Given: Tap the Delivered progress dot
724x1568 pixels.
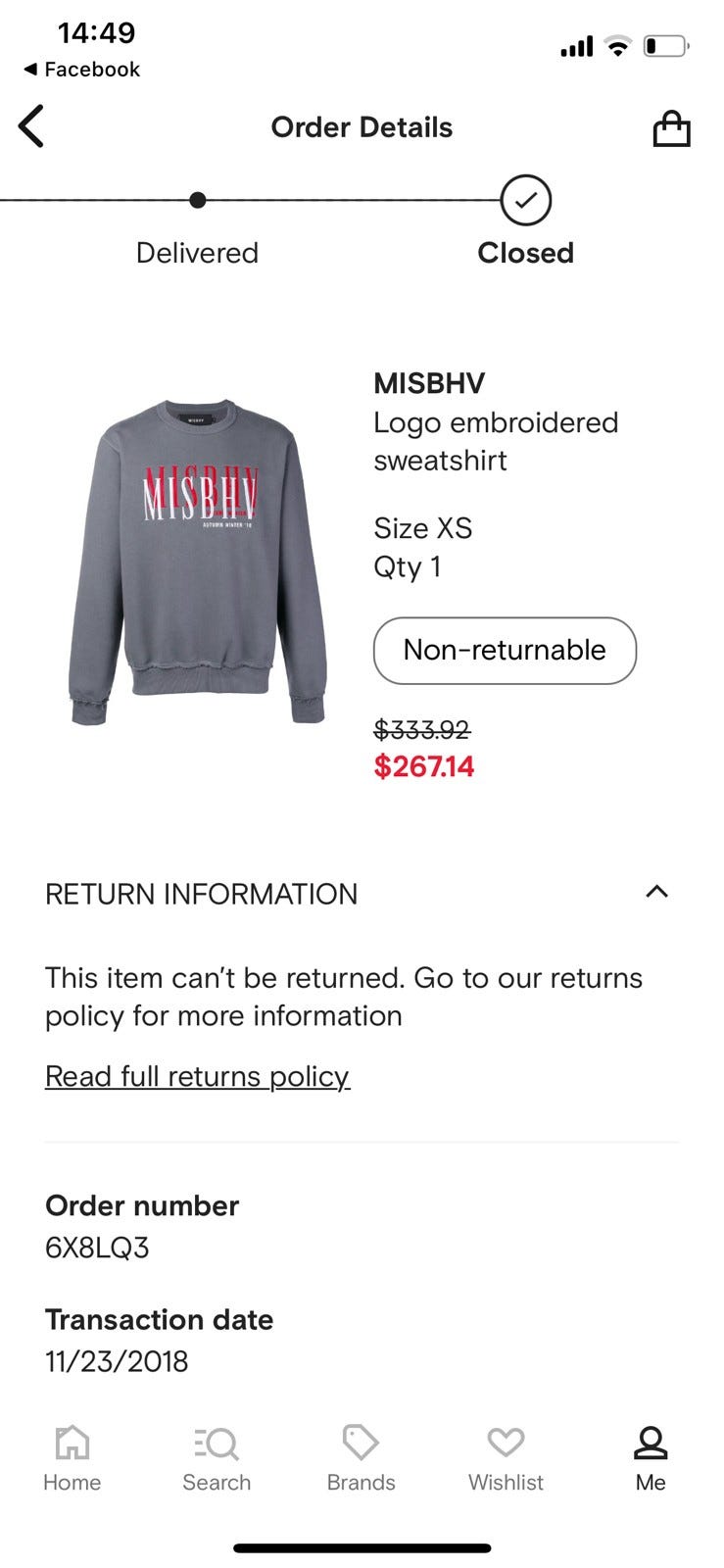Looking at the screenshot, I should coord(198,200).
